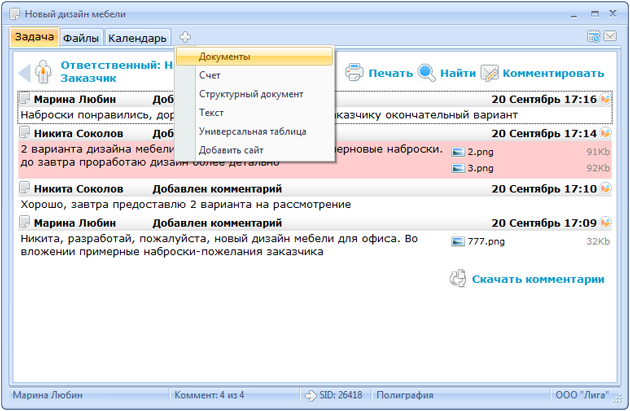630x411 pixels.
Task: Click date 20 Сентябрь 17:16
Action: point(544,99)
